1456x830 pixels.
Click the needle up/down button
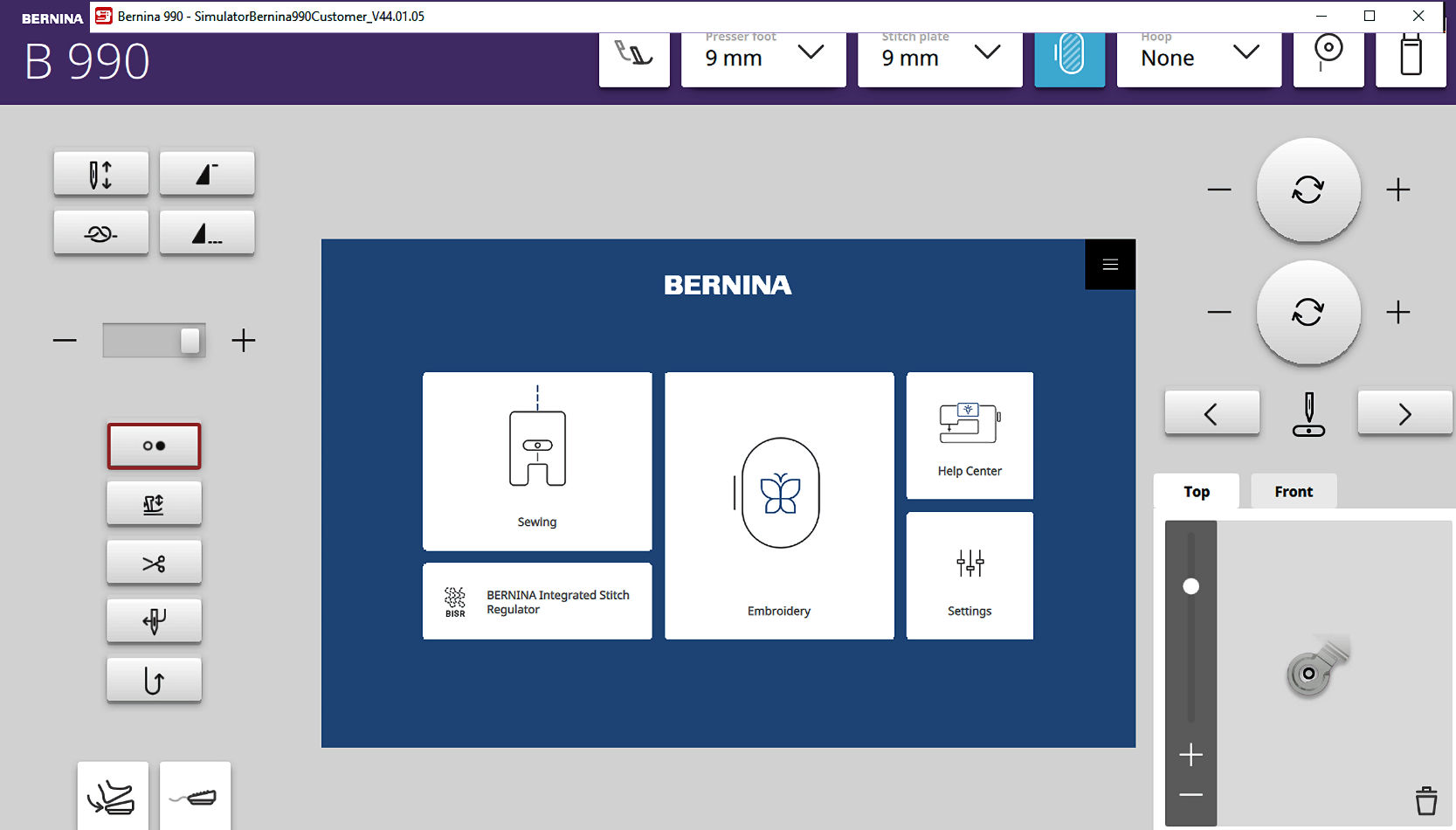101,174
